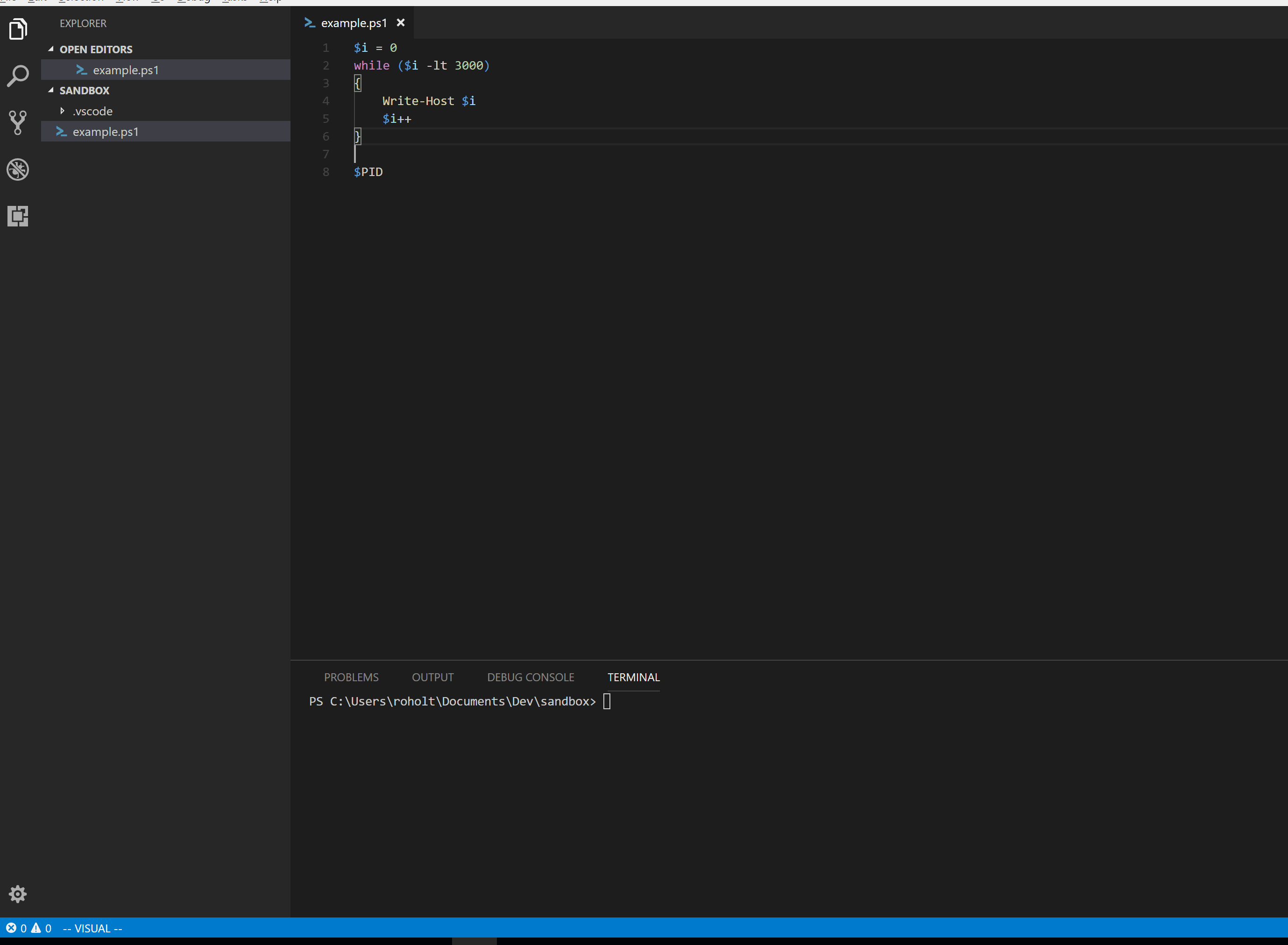
Task: Switch to the Output panel tab
Action: [x=432, y=677]
